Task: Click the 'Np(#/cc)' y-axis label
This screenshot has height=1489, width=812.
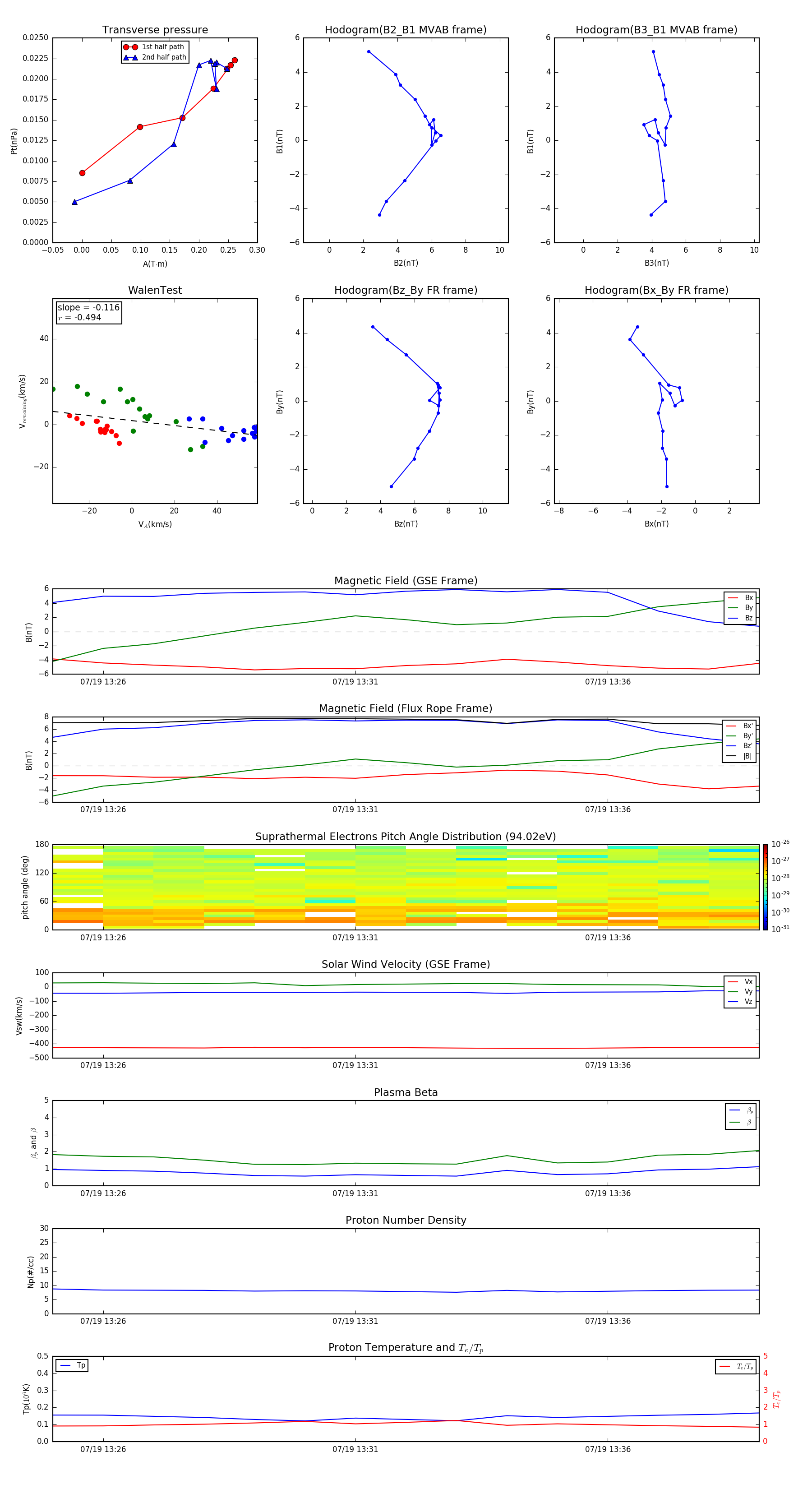Action: click(x=31, y=1271)
